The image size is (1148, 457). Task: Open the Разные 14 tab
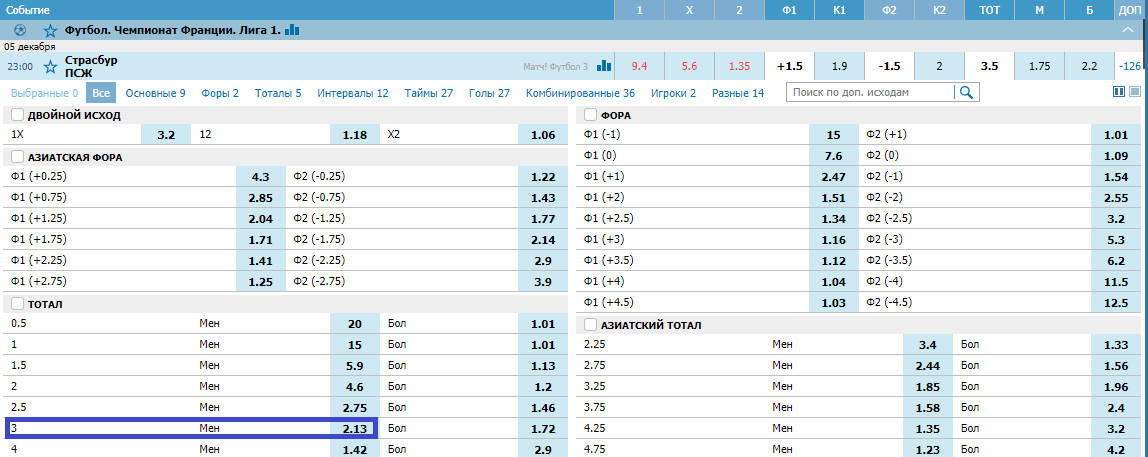click(737, 93)
